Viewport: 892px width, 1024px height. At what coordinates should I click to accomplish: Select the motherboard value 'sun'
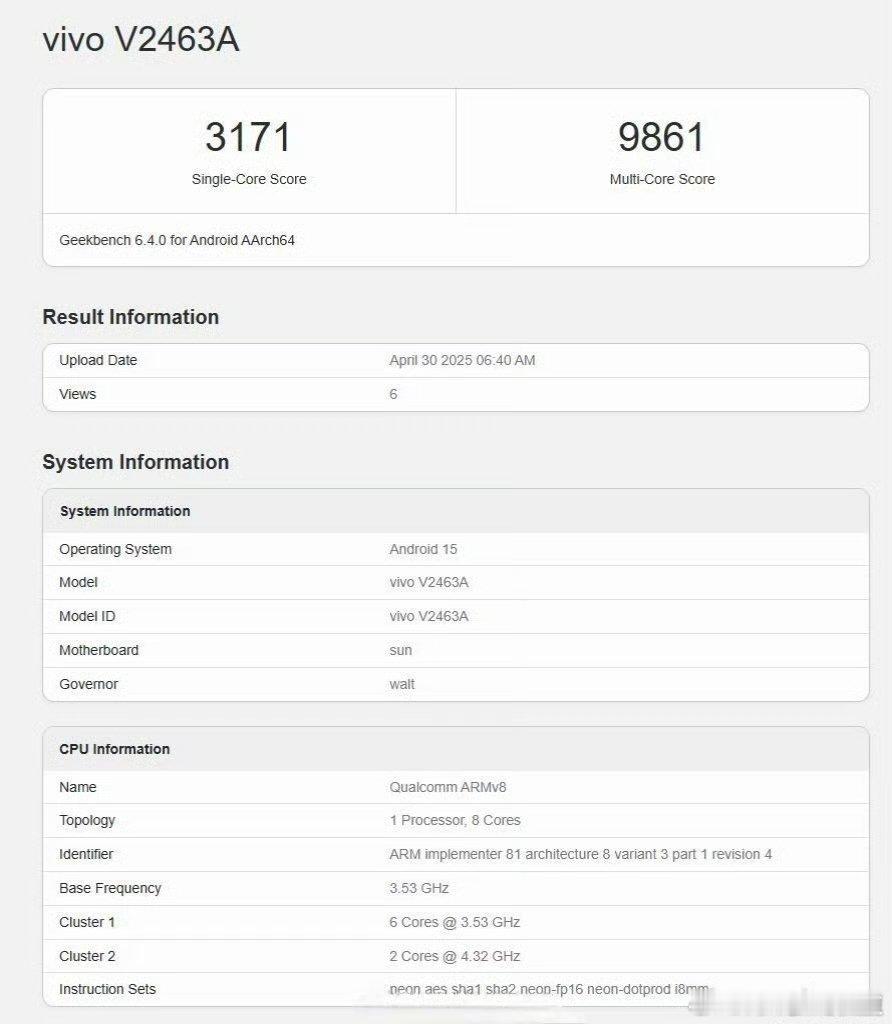click(x=400, y=650)
